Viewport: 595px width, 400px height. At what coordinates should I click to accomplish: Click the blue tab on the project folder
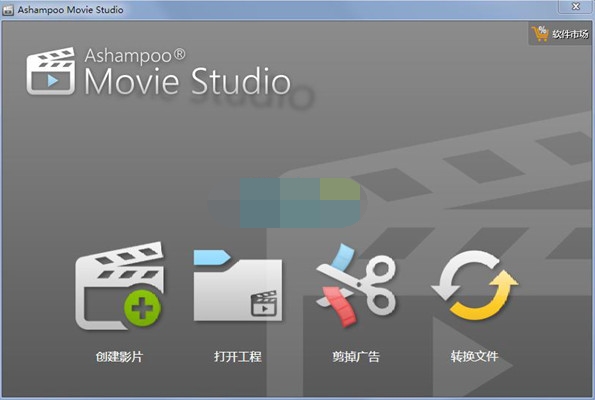[212, 257]
